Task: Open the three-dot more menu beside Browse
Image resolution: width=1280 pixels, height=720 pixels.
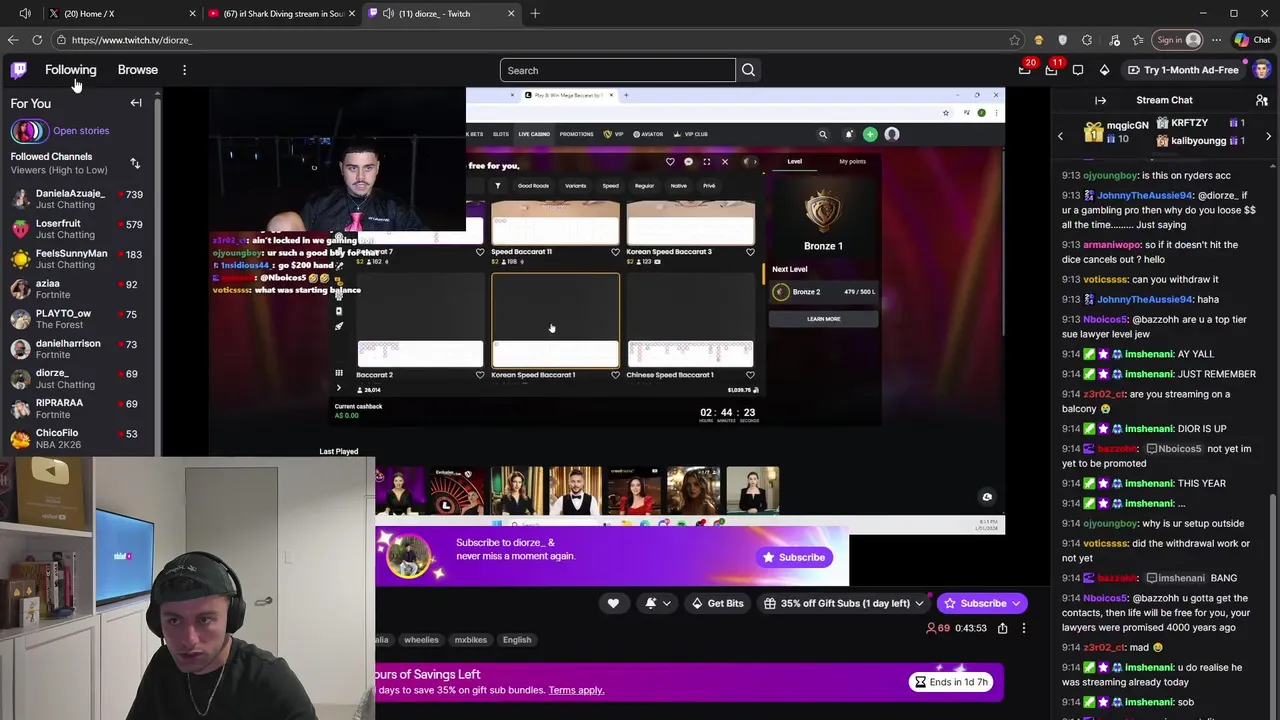Action: point(184,70)
